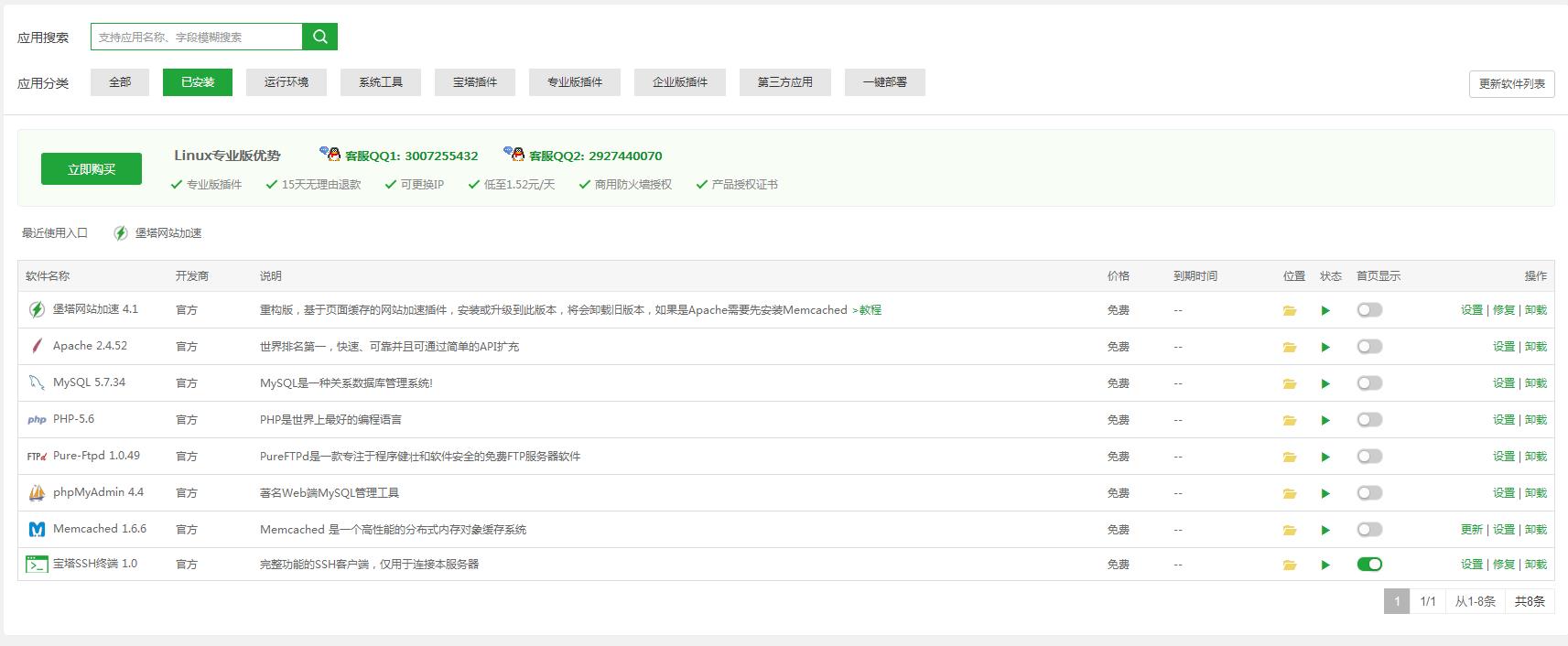Click the run status arrow for phpMyAdmin
The image size is (1568, 646).
tap(1325, 493)
